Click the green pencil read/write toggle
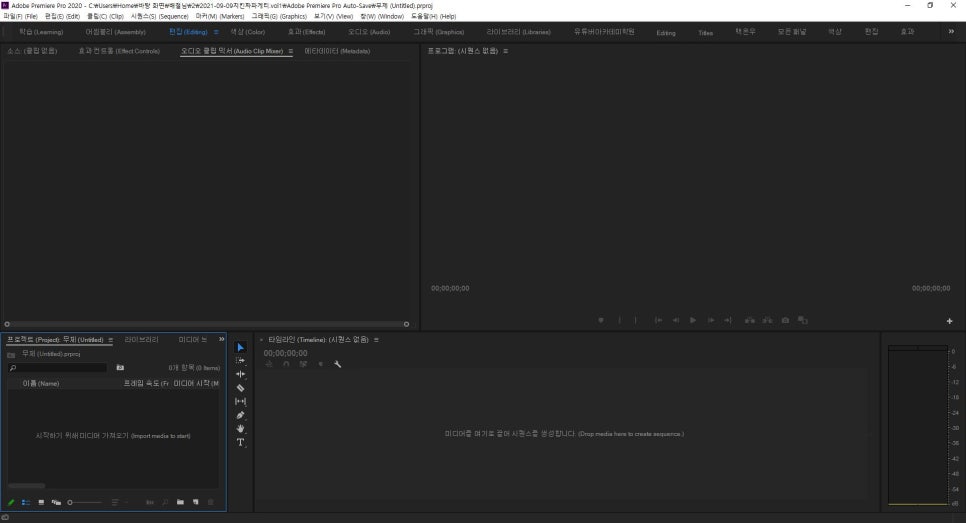 pos(10,503)
